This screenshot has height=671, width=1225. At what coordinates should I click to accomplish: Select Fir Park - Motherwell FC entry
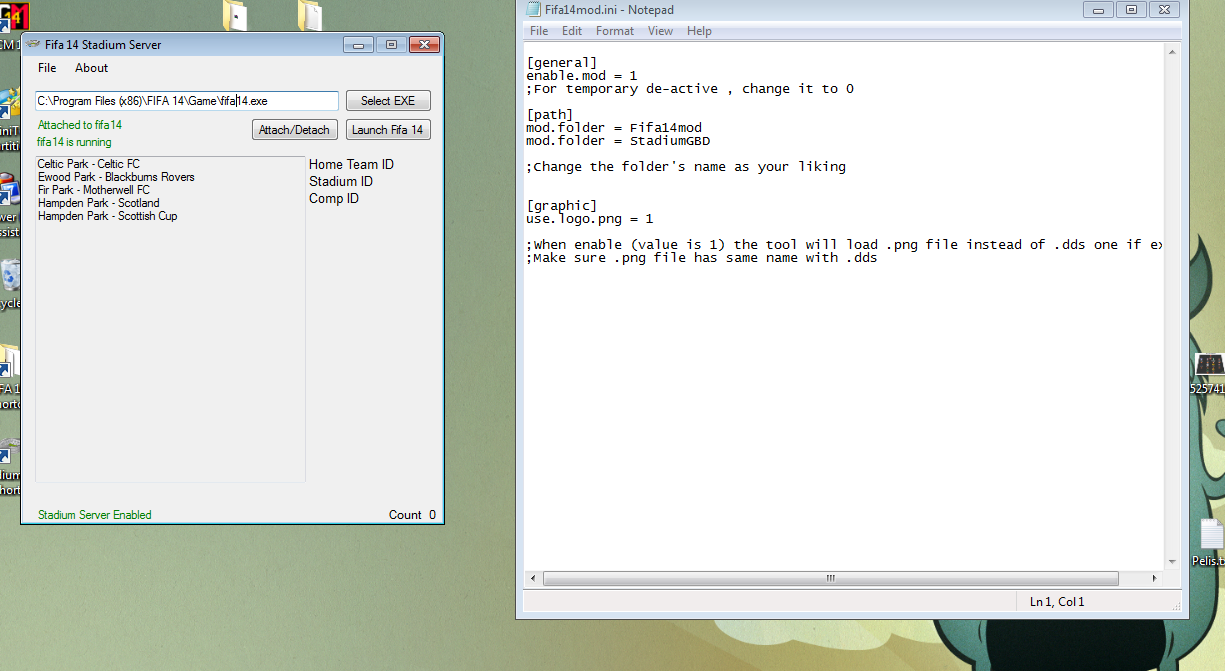coord(94,190)
